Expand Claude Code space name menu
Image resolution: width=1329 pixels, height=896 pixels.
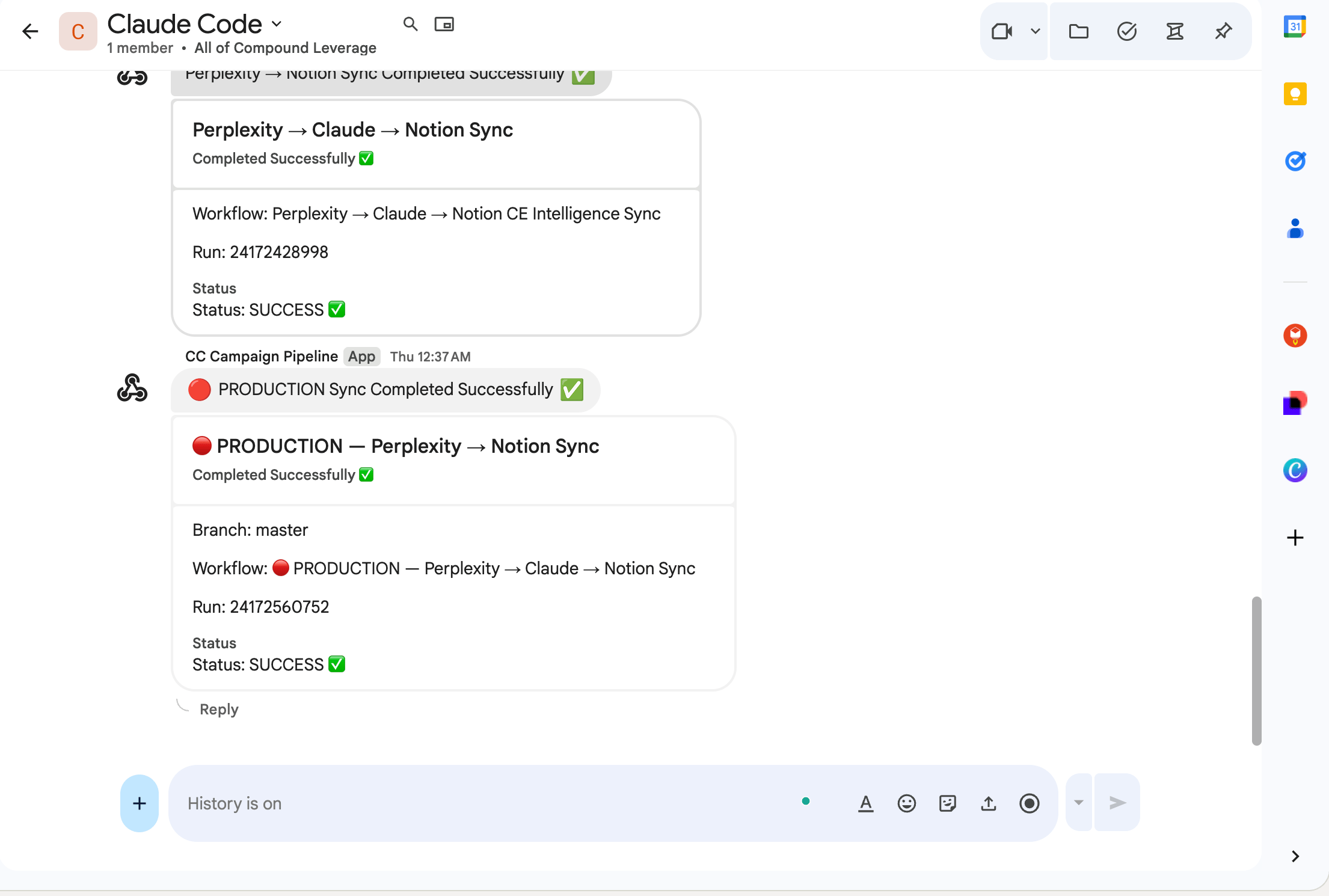[277, 24]
